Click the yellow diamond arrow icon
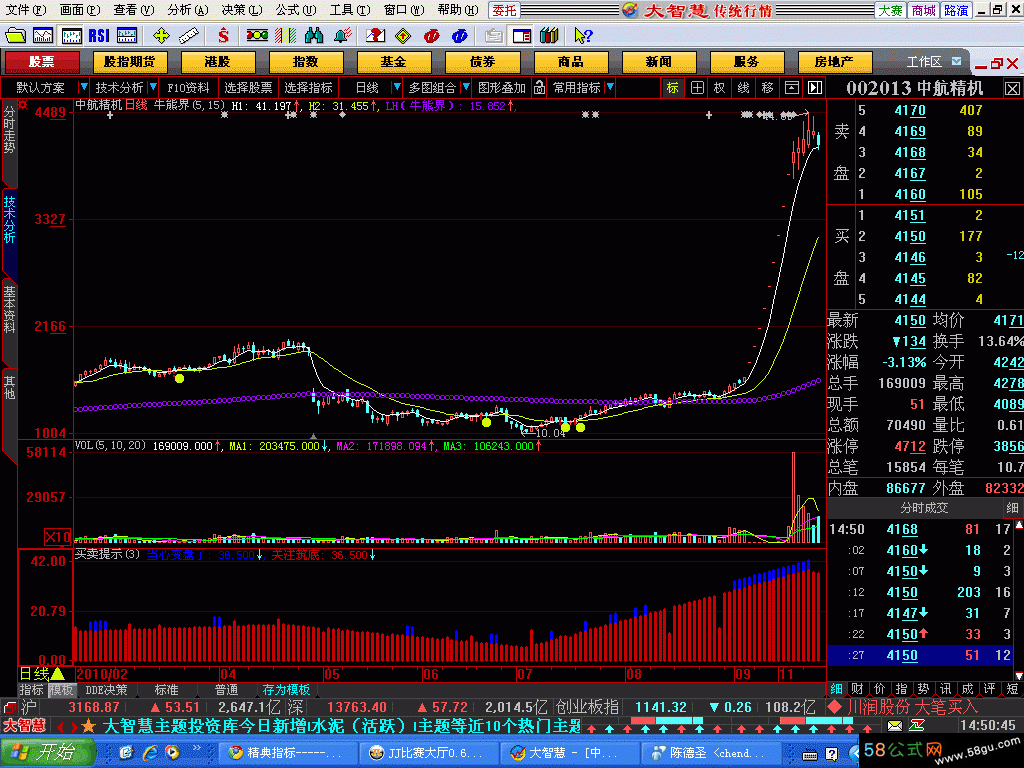 click(403, 35)
